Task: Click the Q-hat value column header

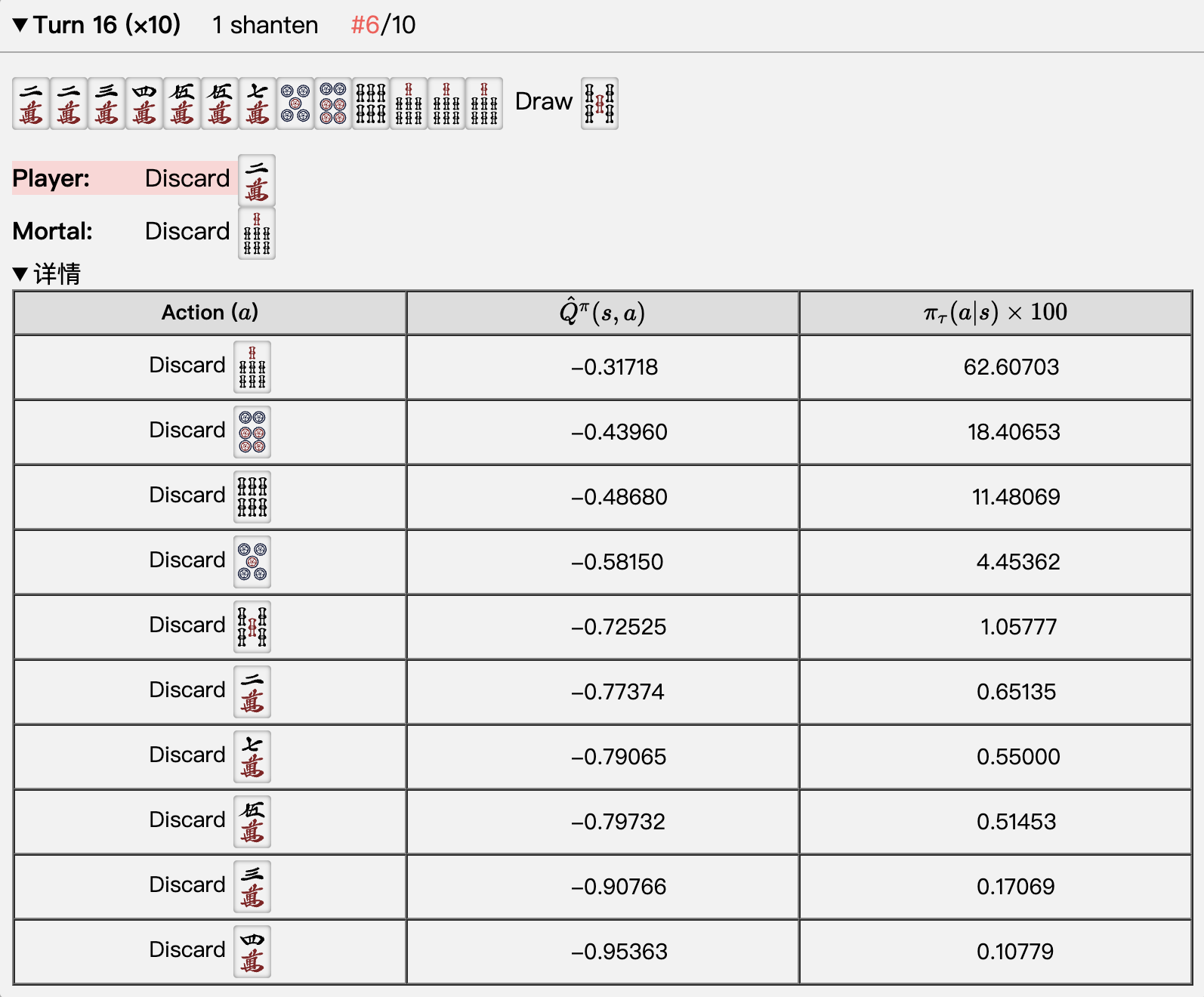Action: pos(603,313)
